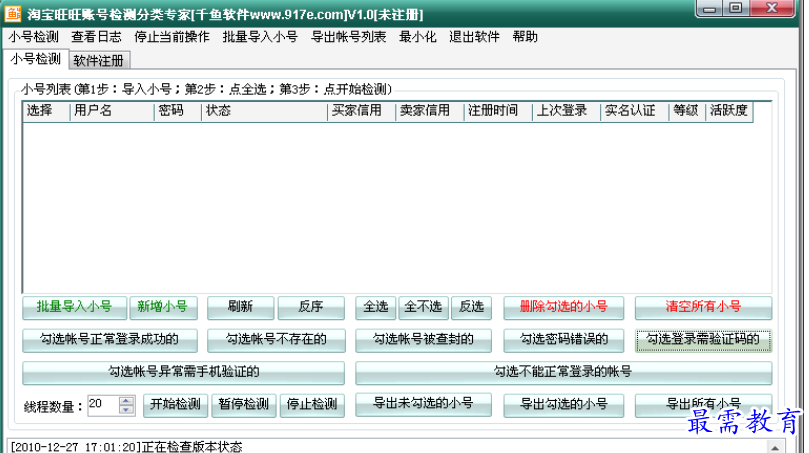Sort by 买家信用 column header
Image resolution: width=809 pixels, height=453 pixels.
point(361,111)
